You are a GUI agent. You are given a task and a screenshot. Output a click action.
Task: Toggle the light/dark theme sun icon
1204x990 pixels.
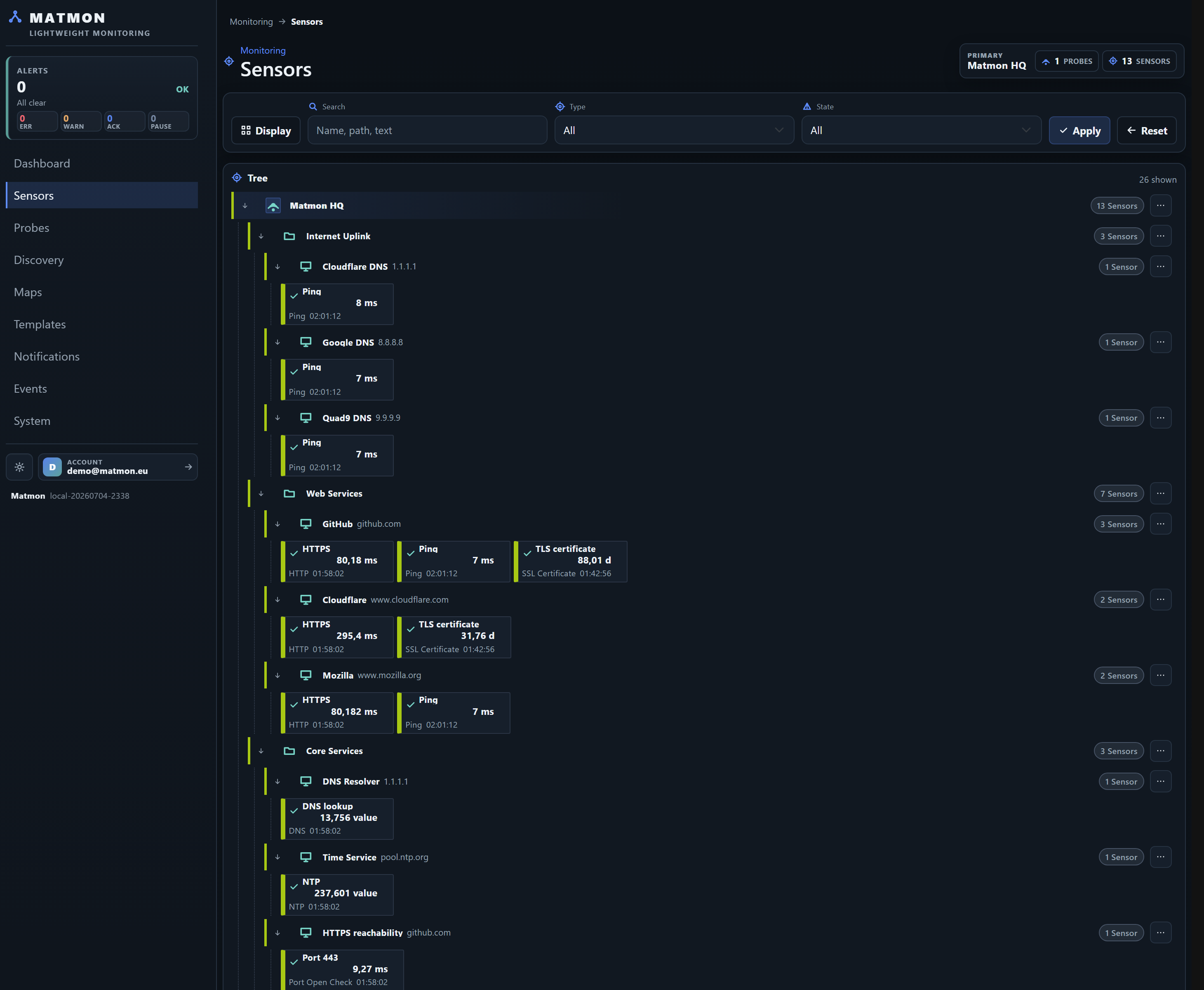19,467
